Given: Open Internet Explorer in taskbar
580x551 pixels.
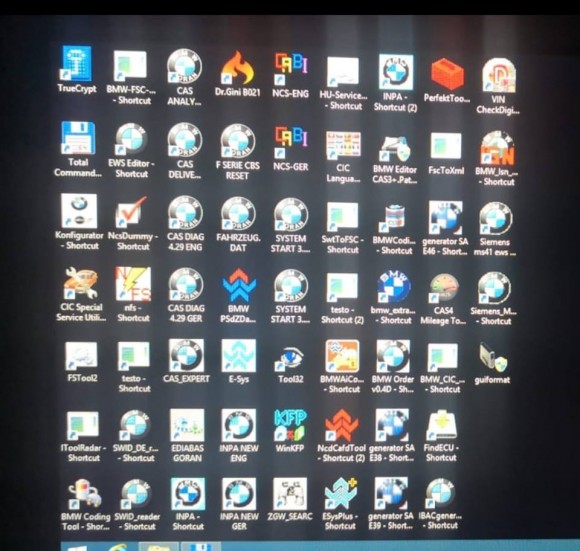Looking at the screenshot, I should click(x=118, y=547).
